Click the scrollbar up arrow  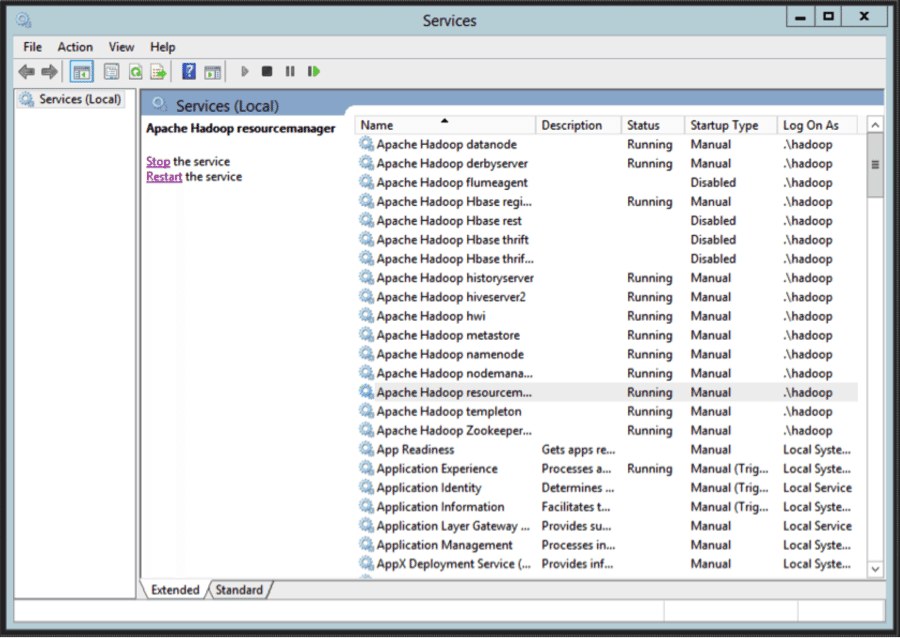(x=875, y=125)
